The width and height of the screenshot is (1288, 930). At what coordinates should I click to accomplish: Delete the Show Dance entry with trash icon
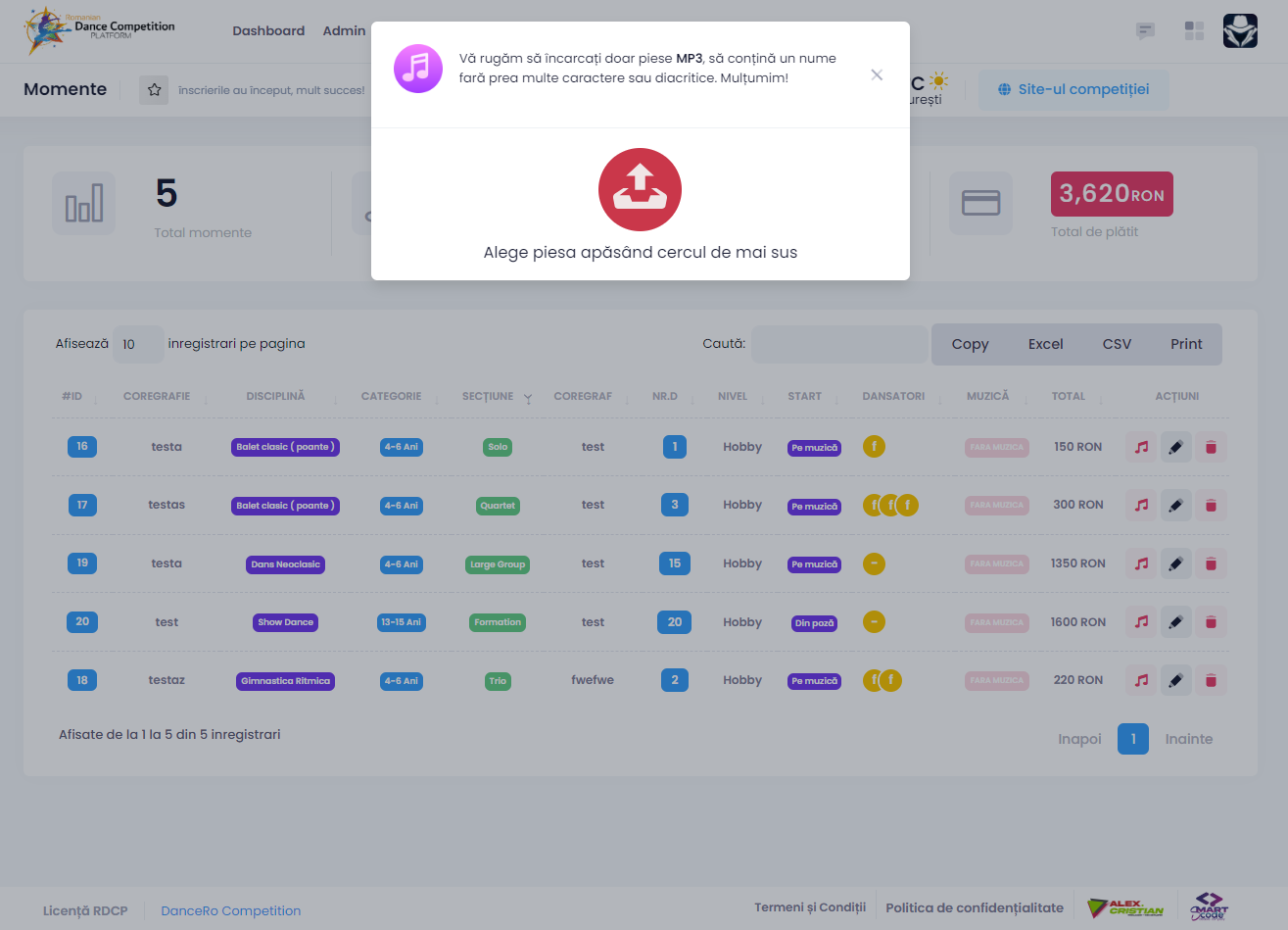tap(1211, 622)
